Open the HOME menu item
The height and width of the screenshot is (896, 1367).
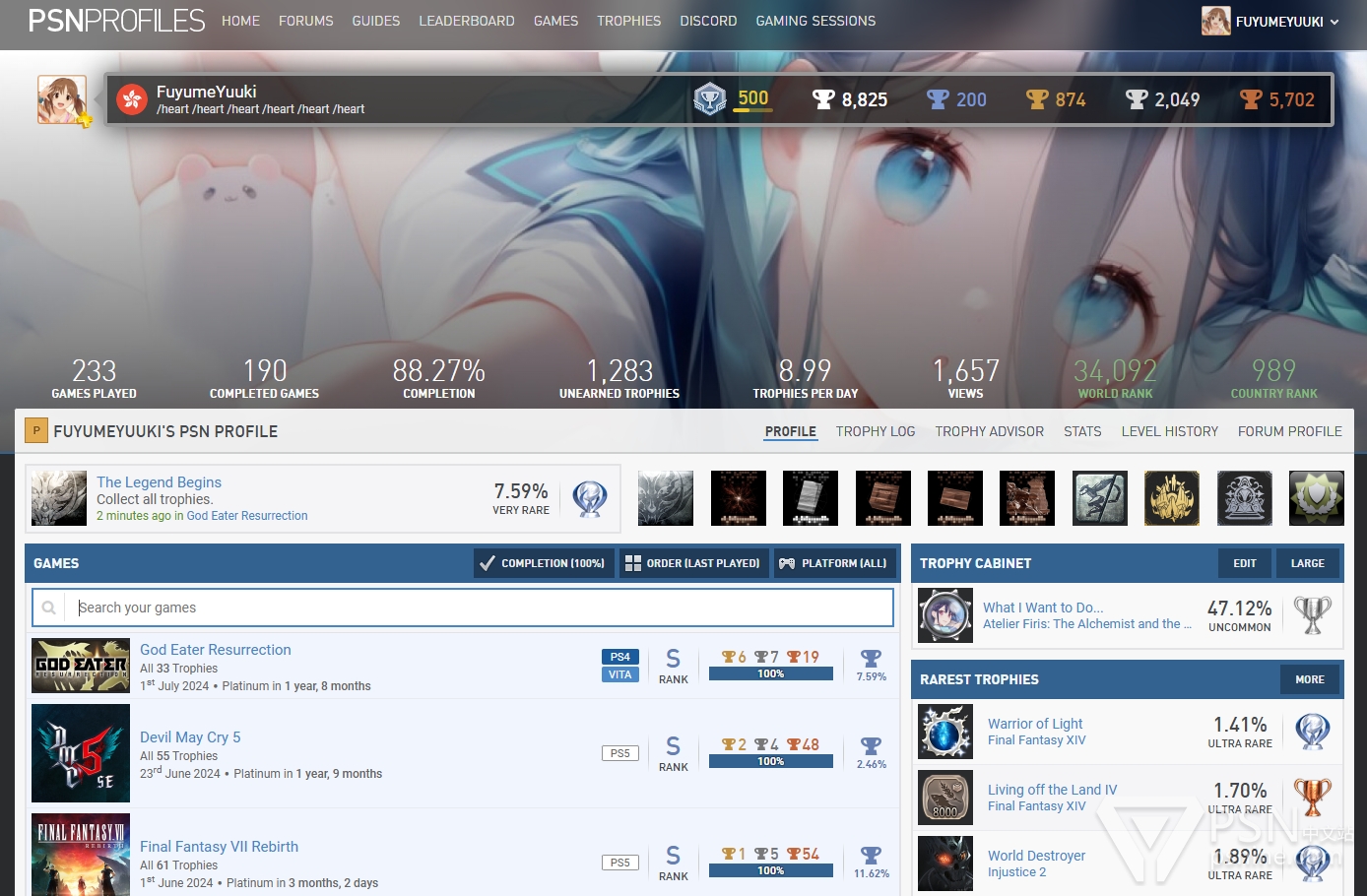click(x=240, y=21)
